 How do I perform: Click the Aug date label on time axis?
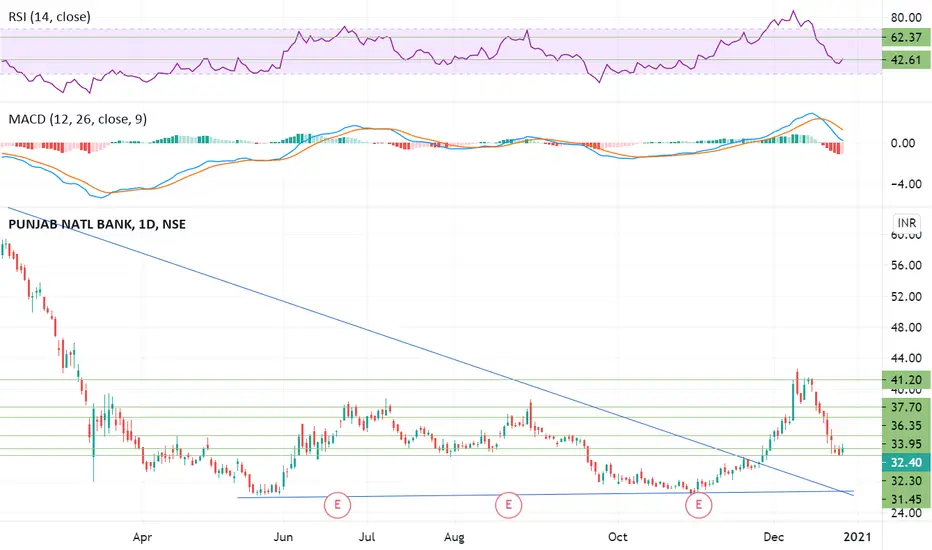tap(454, 538)
